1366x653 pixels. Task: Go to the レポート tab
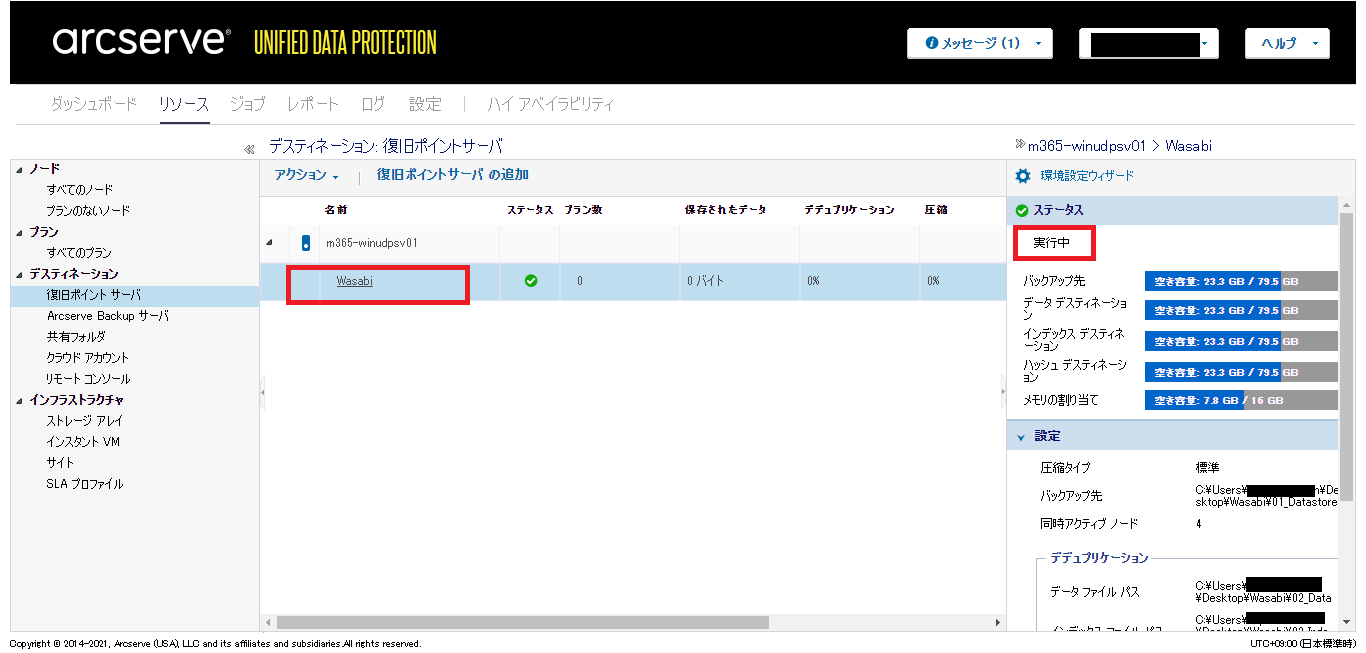pos(313,103)
